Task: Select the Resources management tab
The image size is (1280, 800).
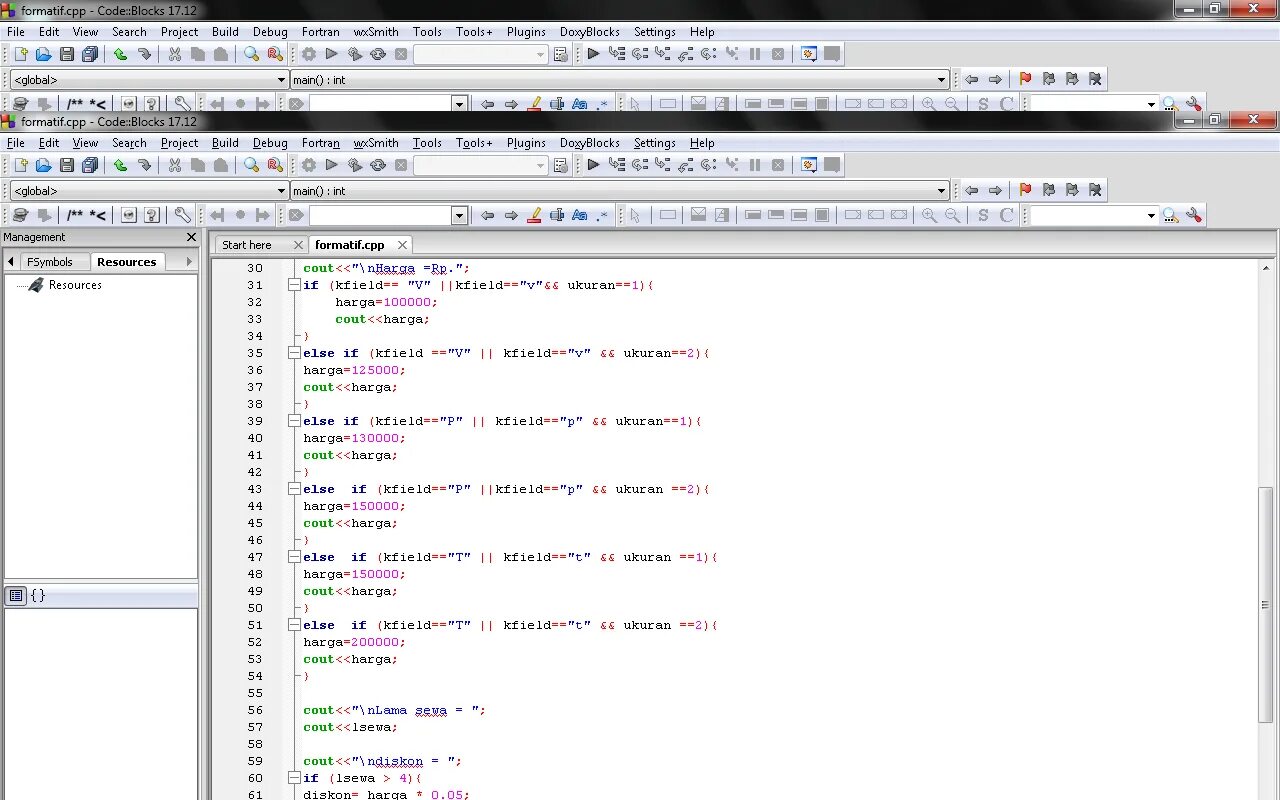Action: click(127, 262)
